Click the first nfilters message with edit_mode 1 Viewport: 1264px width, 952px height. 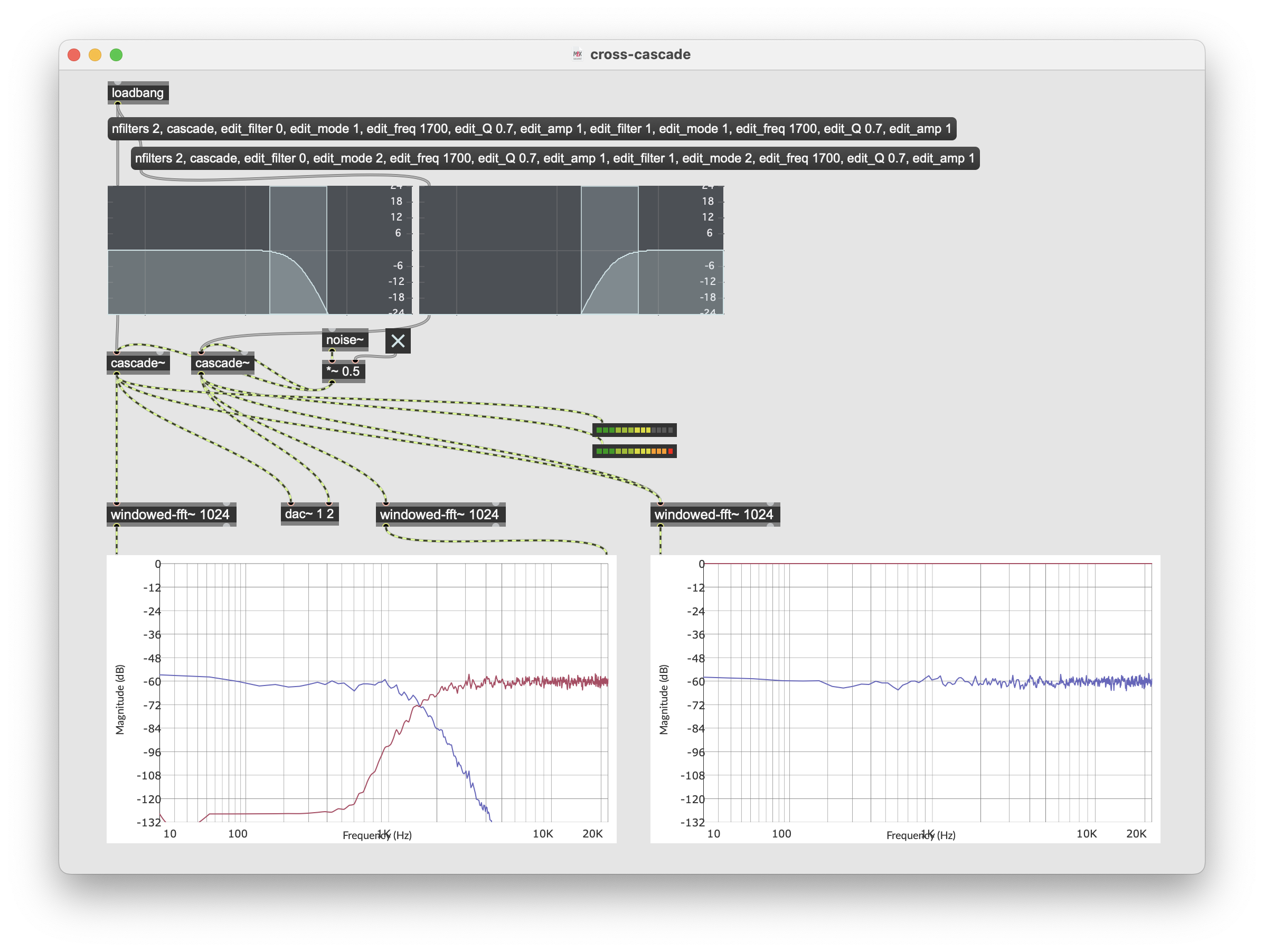coord(532,128)
